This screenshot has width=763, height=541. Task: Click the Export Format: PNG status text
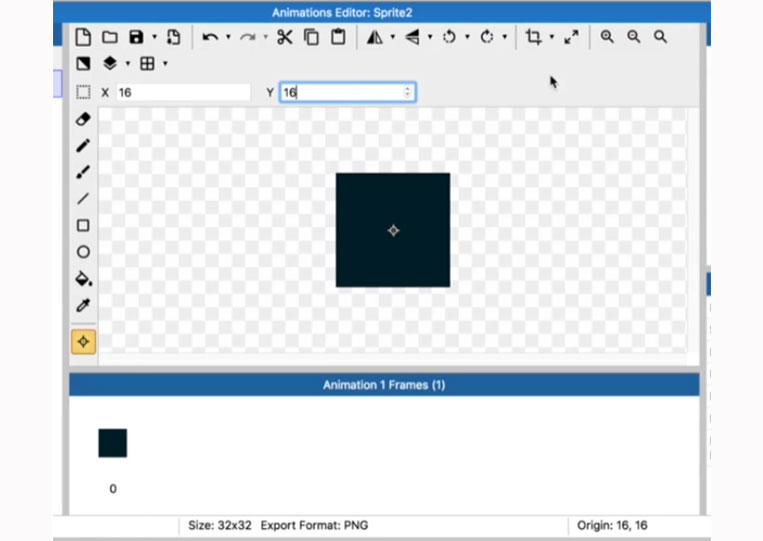(314, 525)
